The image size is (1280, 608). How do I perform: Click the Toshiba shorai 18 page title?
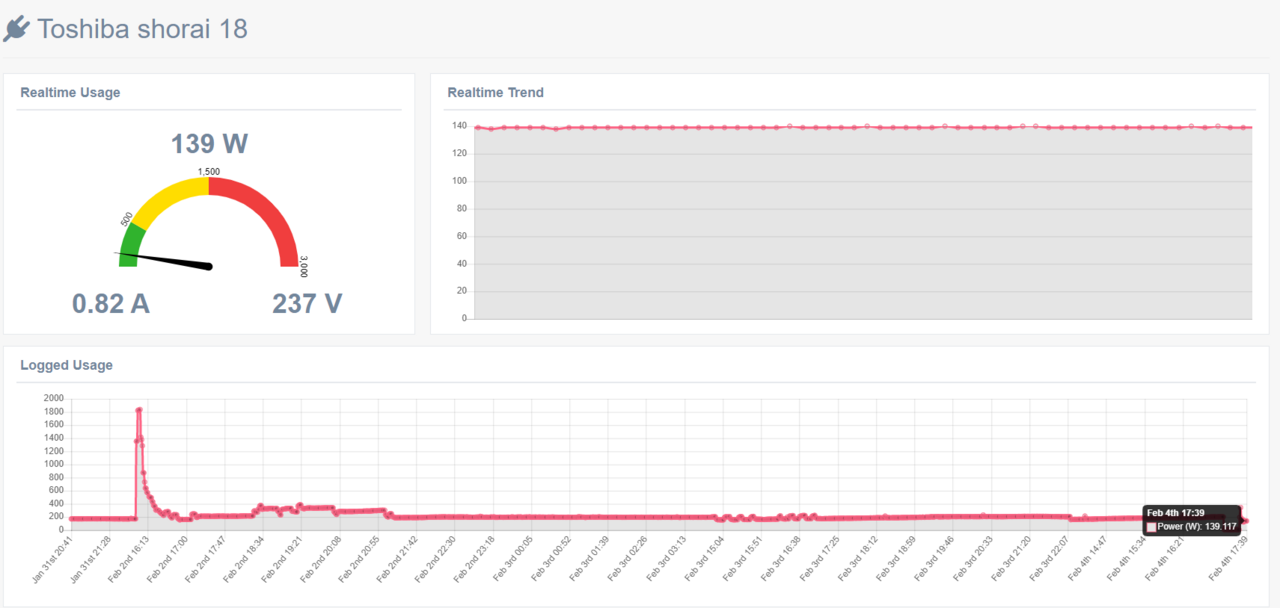tap(142, 29)
